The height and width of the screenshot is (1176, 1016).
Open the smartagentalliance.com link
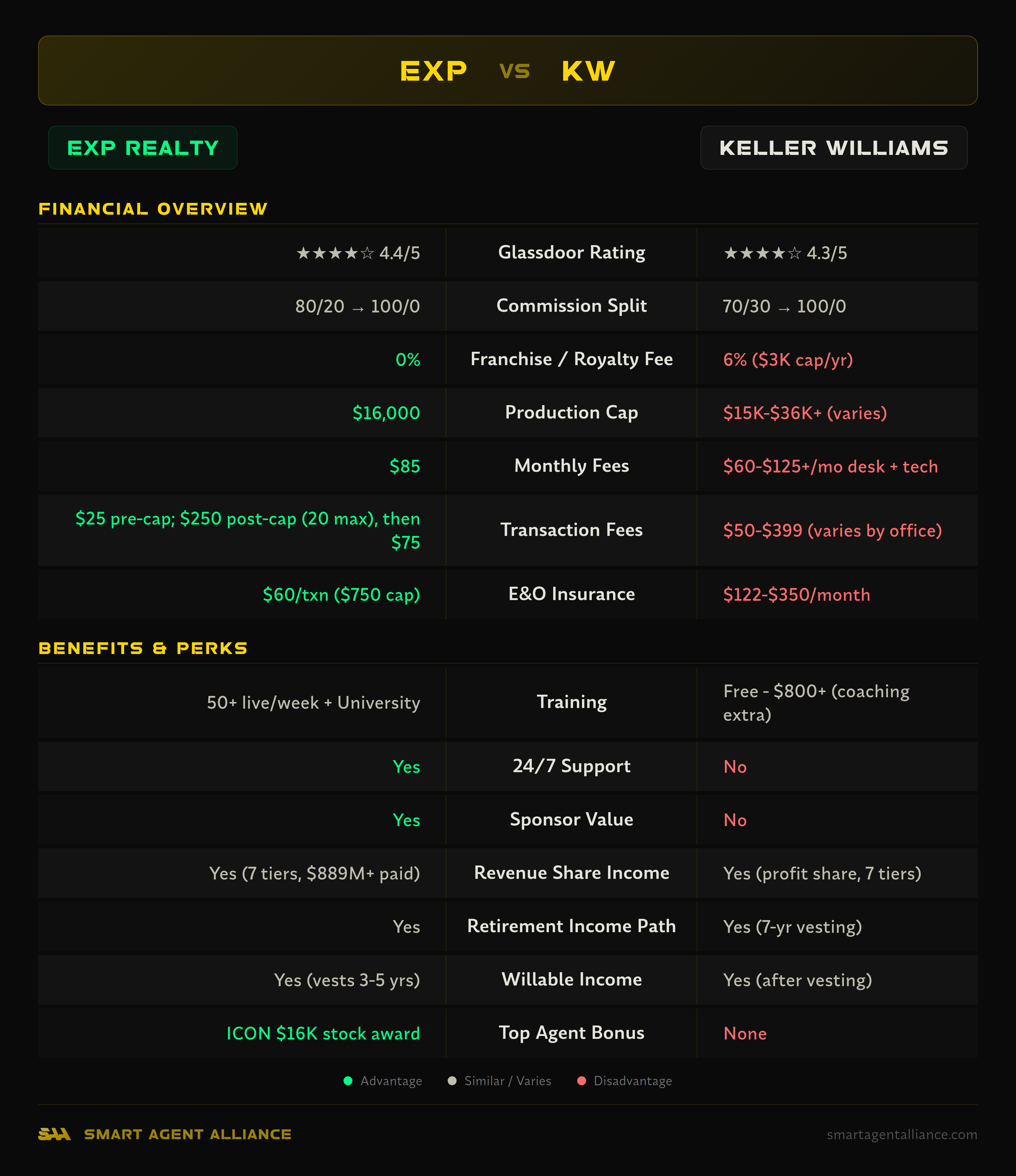coord(901,1134)
